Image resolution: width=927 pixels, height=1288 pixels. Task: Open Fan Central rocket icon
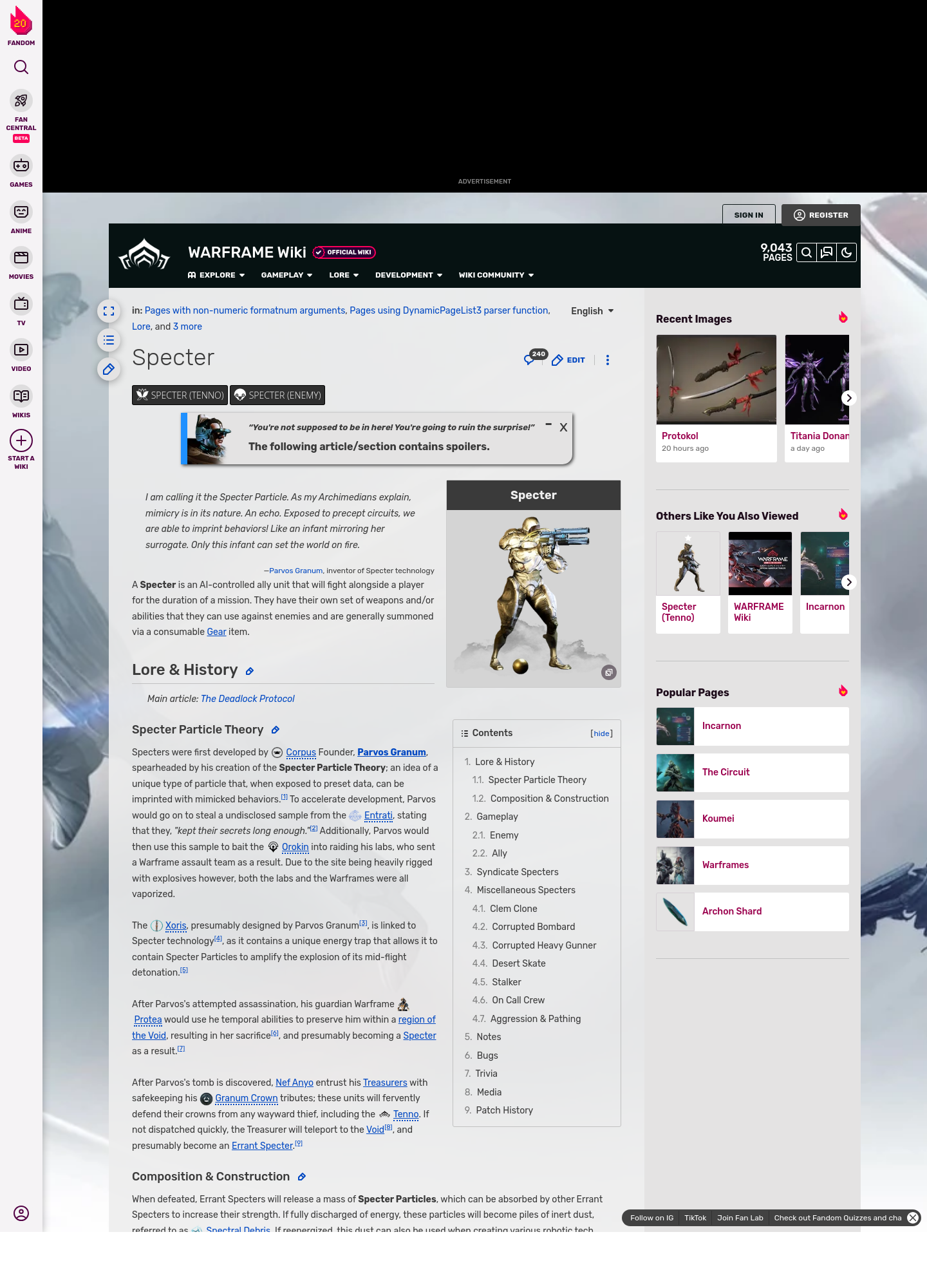point(21,100)
